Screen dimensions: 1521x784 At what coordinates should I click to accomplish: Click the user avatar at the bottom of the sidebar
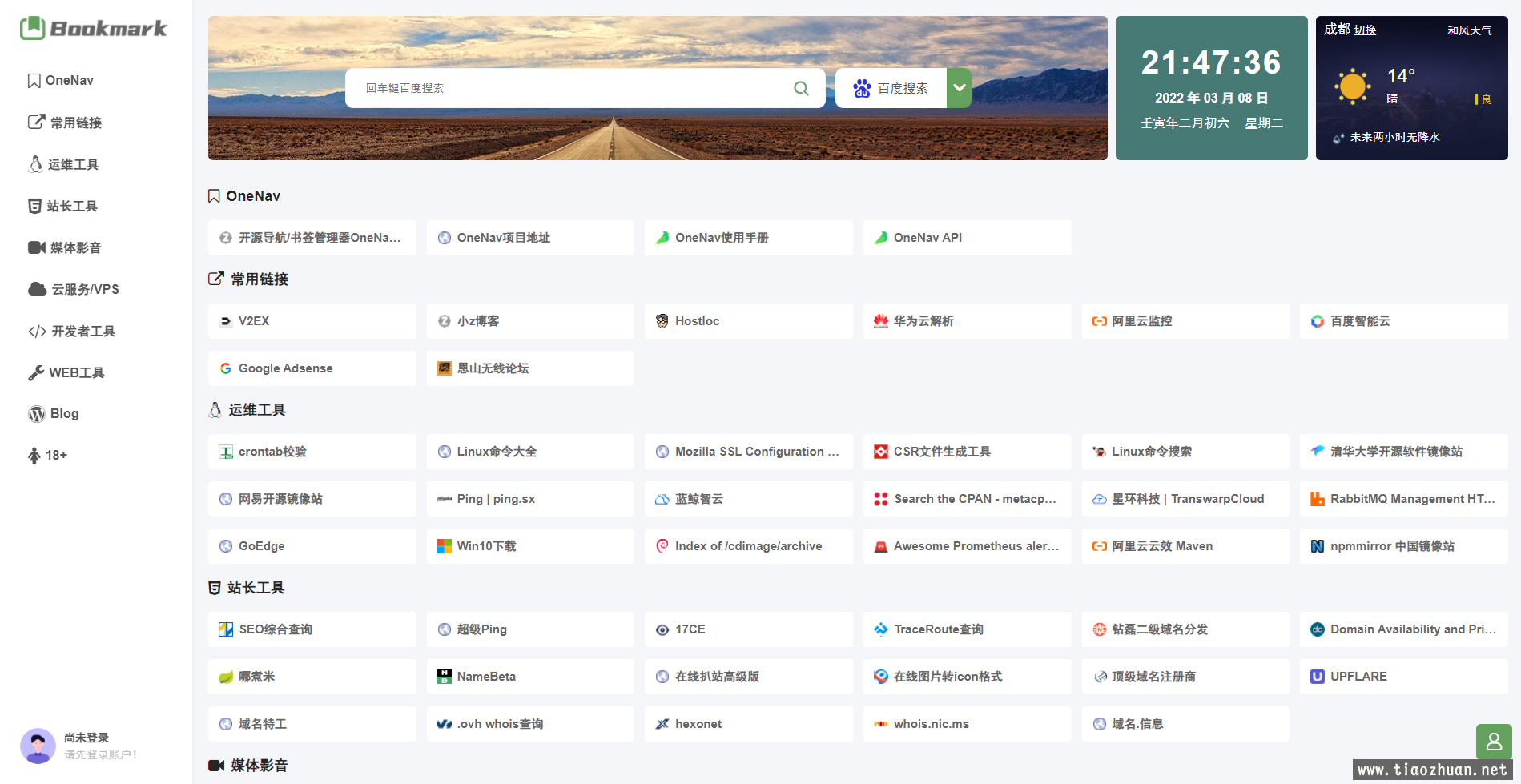[38, 746]
